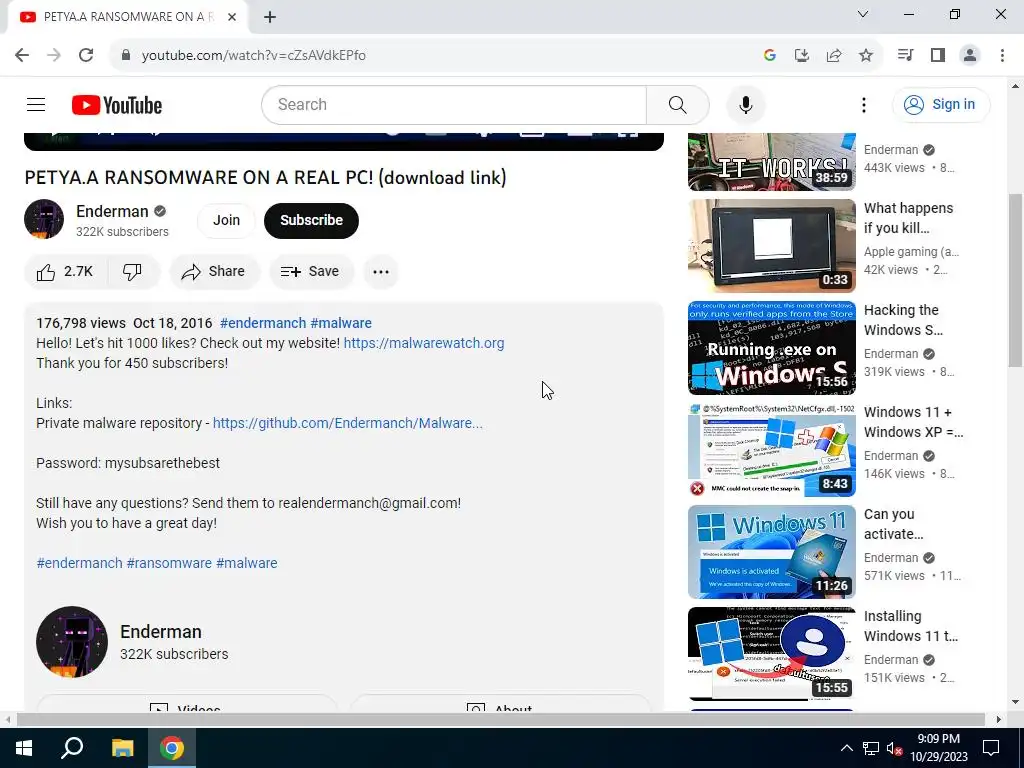
Task: Open 'Hacking the Windows S...' video title
Action: [x=903, y=320]
